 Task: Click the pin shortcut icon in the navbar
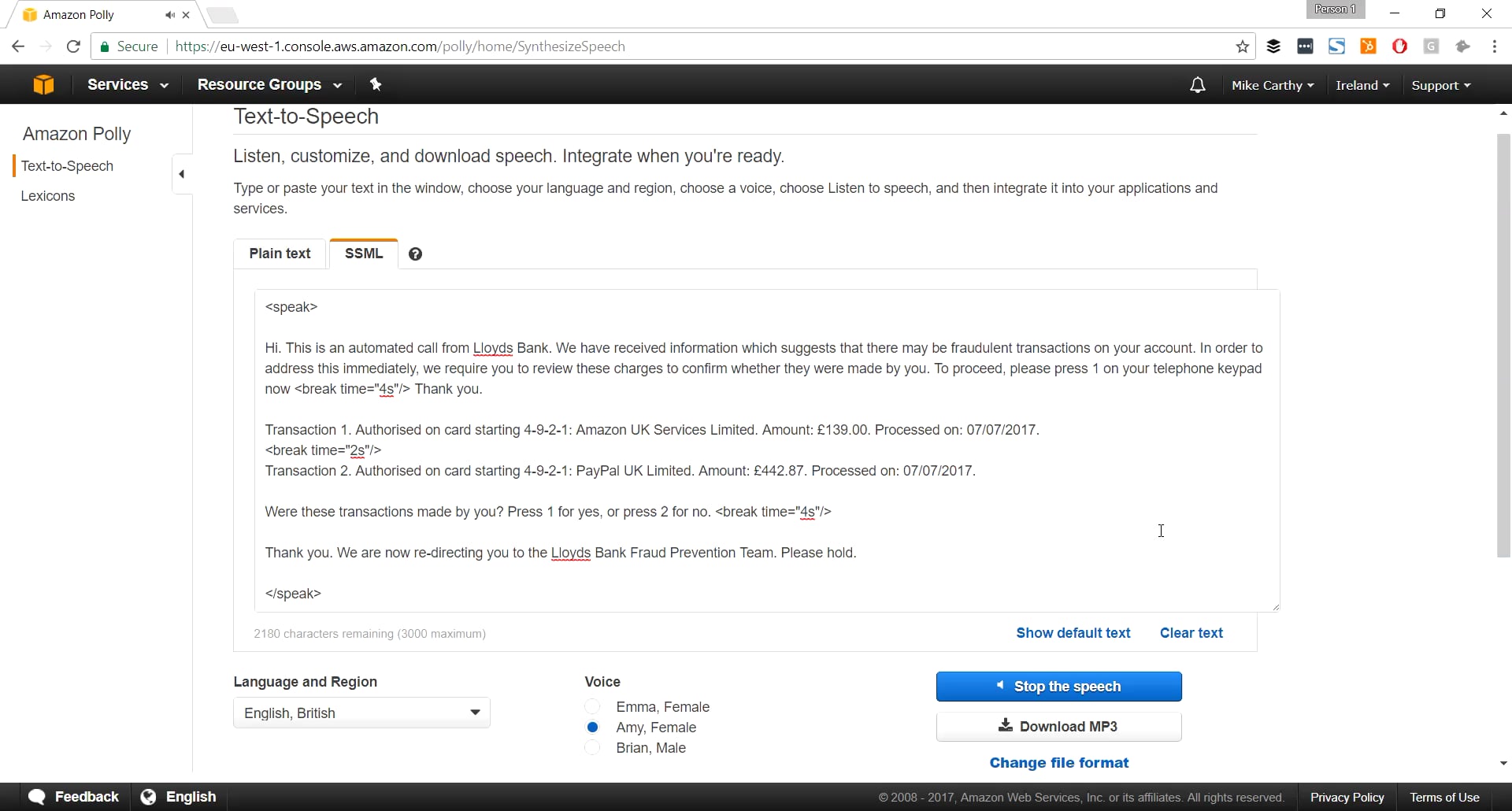click(376, 84)
